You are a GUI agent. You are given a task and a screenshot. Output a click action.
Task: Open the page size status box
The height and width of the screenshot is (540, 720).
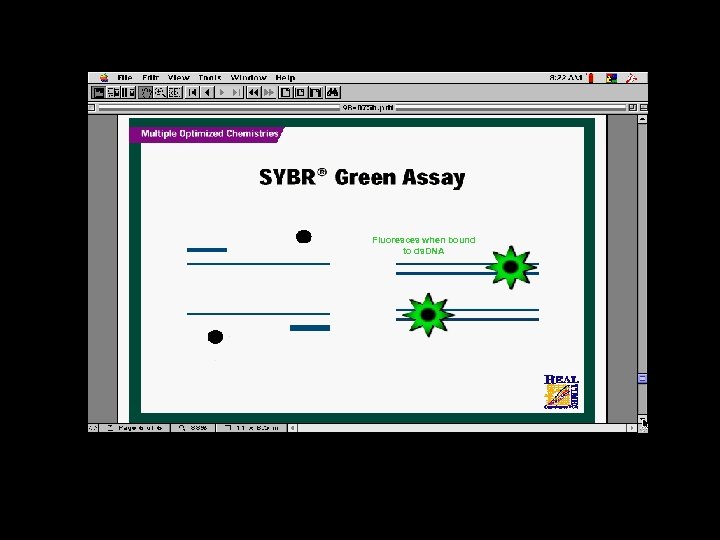(252, 428)
